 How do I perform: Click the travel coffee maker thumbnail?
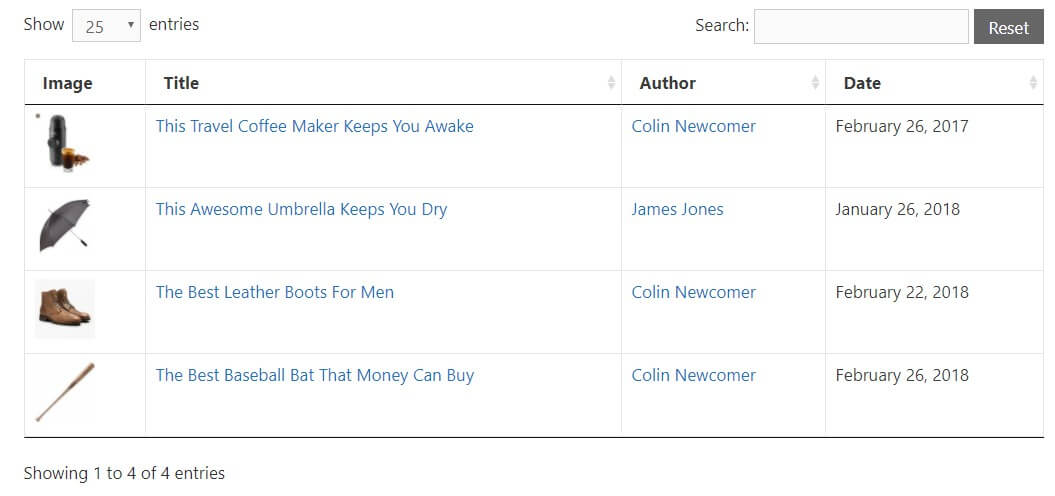click(65, 144)
